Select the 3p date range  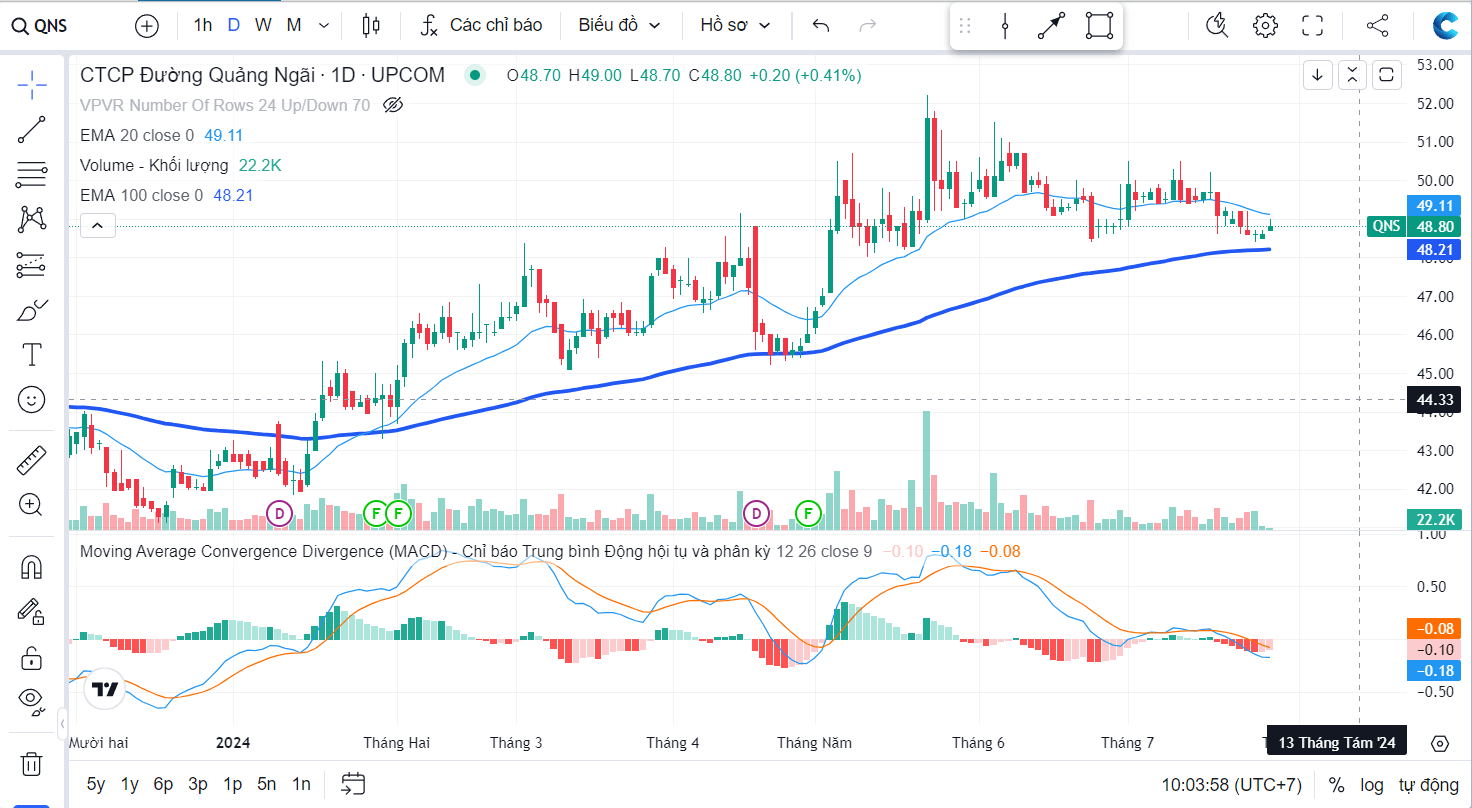[198, 784]
